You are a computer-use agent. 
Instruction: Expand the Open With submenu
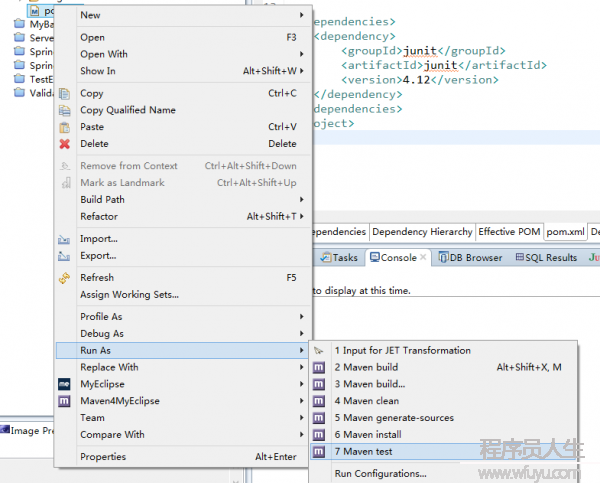(x=302, y=54)
